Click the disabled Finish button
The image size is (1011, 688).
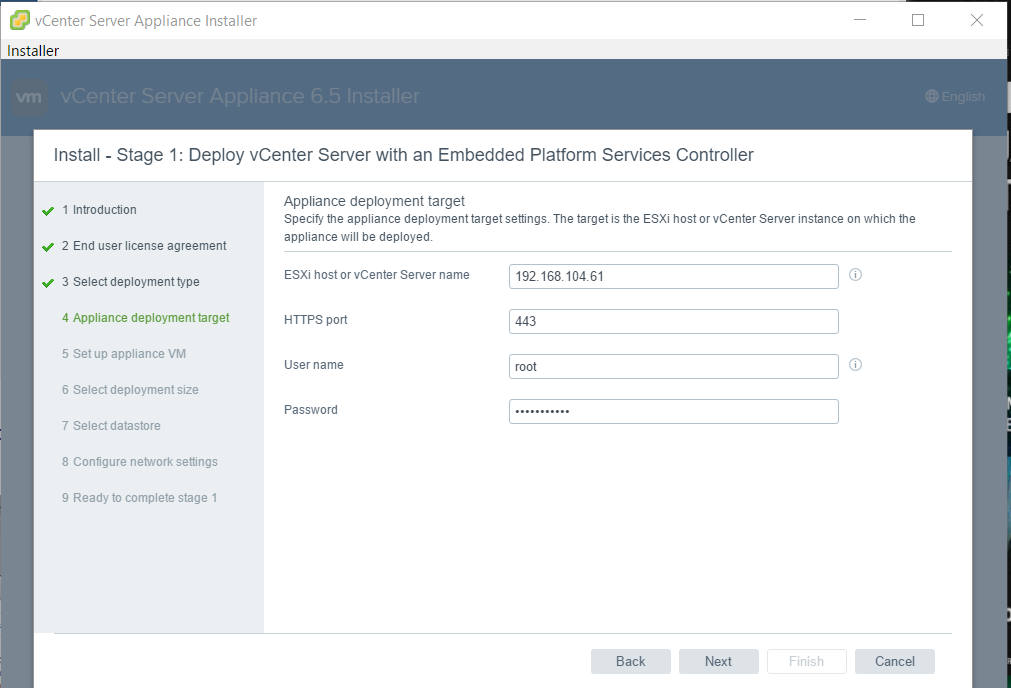click(x=807, y=662)
